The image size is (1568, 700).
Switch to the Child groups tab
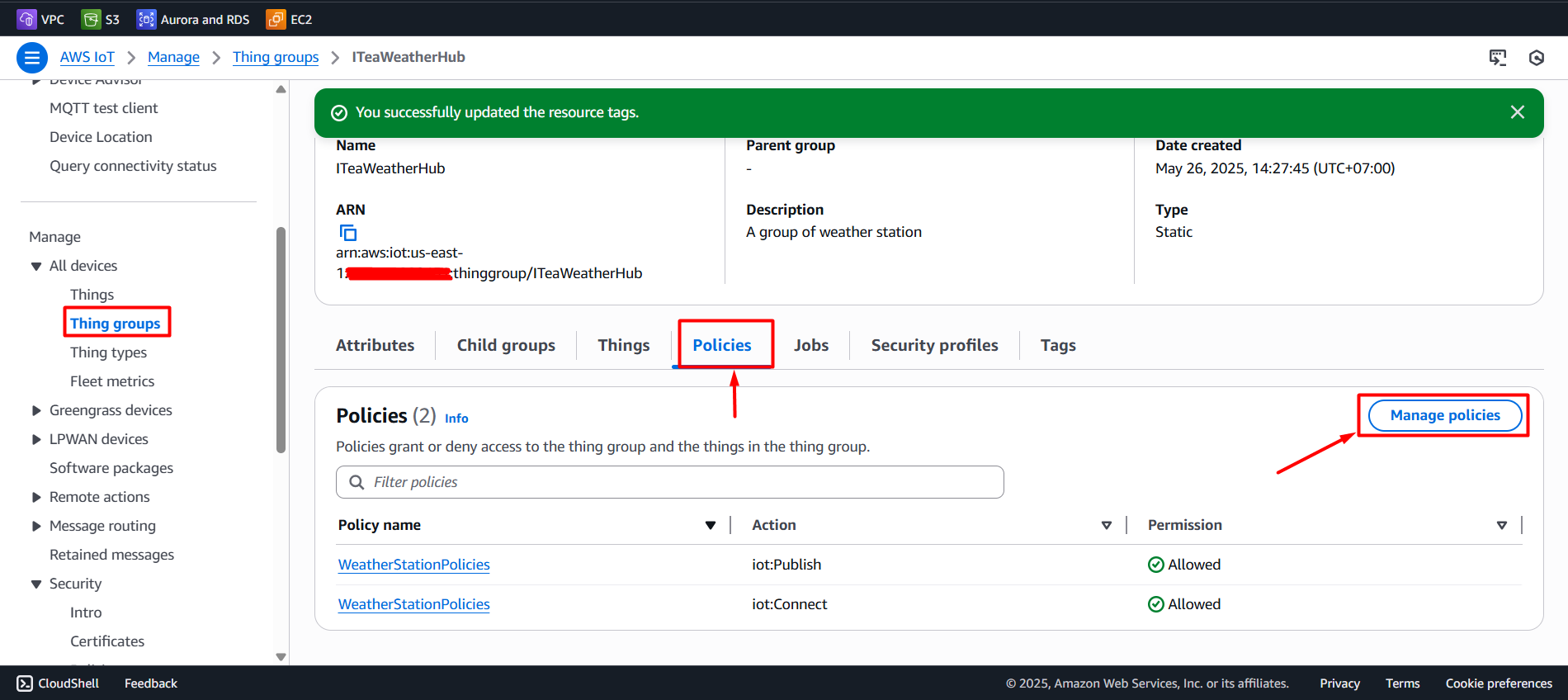click(506, 345)
